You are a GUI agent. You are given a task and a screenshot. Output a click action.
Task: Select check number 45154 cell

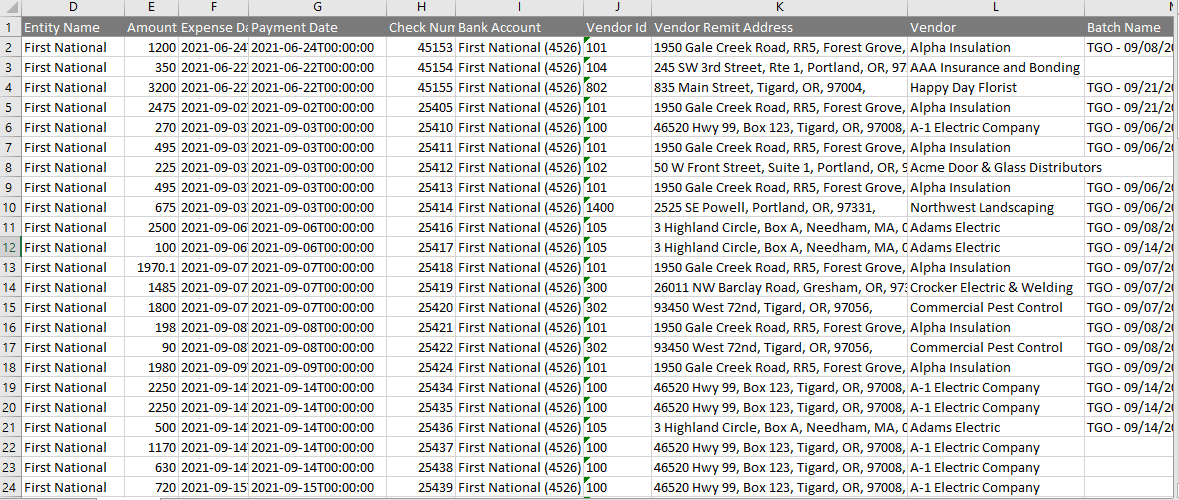point(421,68)
